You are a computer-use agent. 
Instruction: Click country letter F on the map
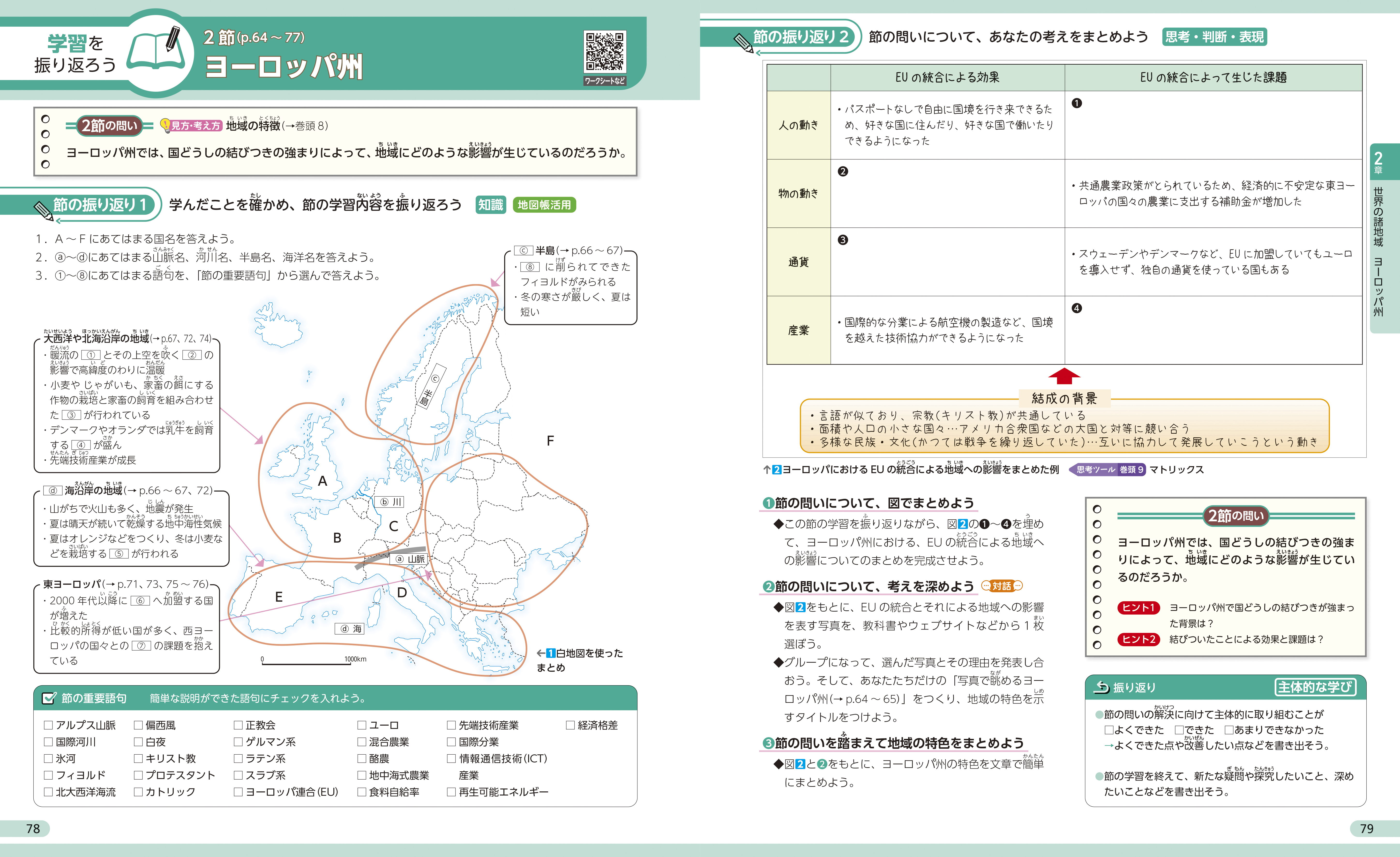(x=550, y=441)
